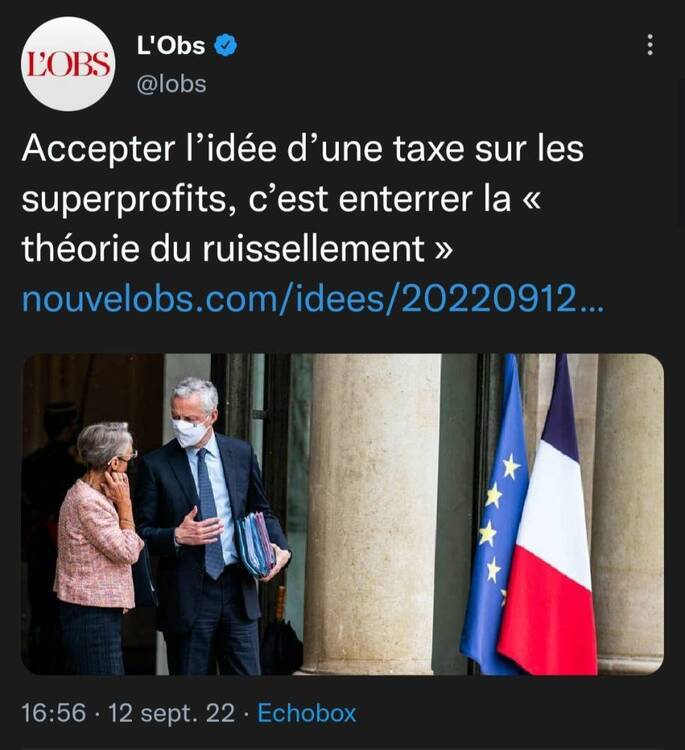Click the blue verified badge next to L'Obs
Image resolution: width=685 pixels, height=750 pixels.
[x=225, y=45]
